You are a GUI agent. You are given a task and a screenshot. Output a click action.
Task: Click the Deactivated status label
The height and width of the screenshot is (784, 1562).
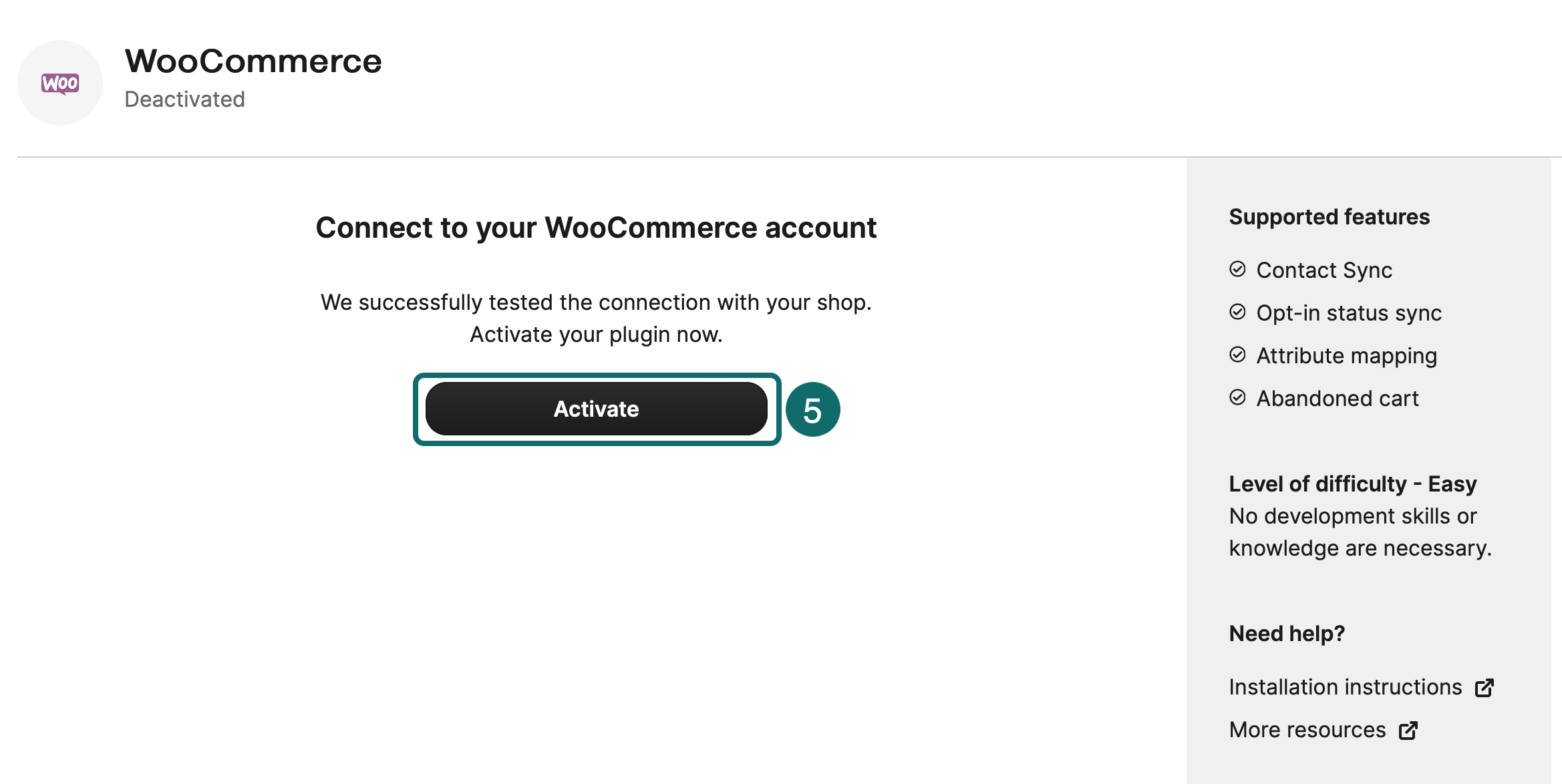tap(184, 100)
